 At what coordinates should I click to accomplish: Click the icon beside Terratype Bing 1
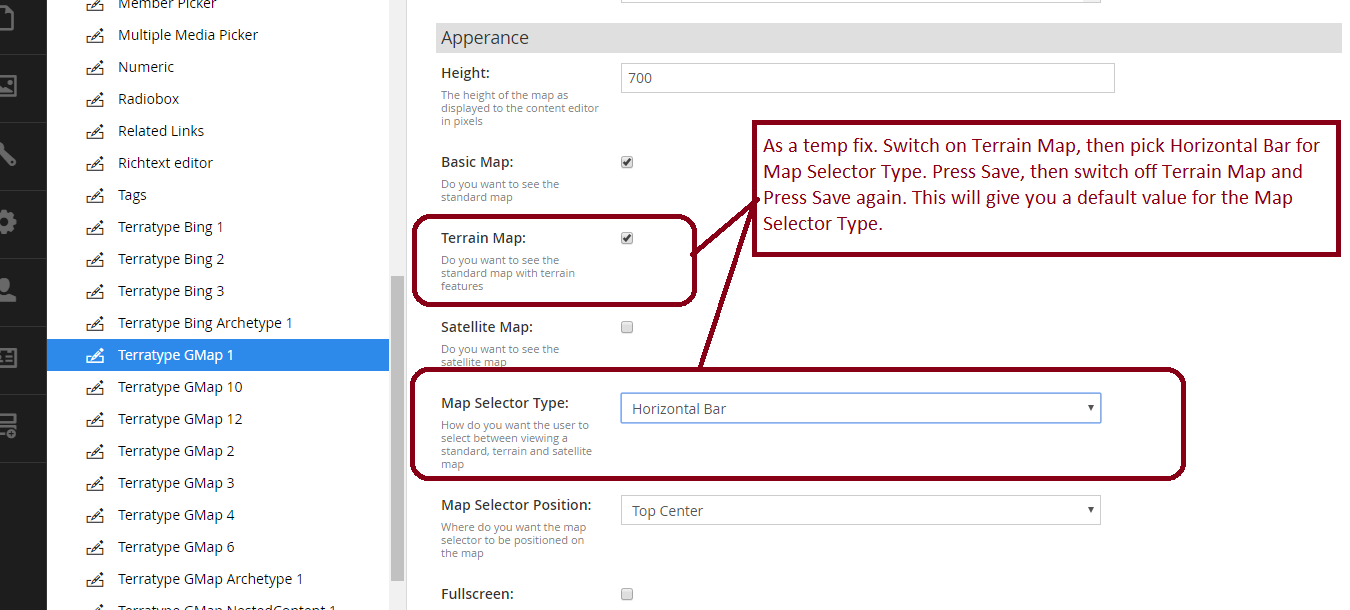[95, 227]
